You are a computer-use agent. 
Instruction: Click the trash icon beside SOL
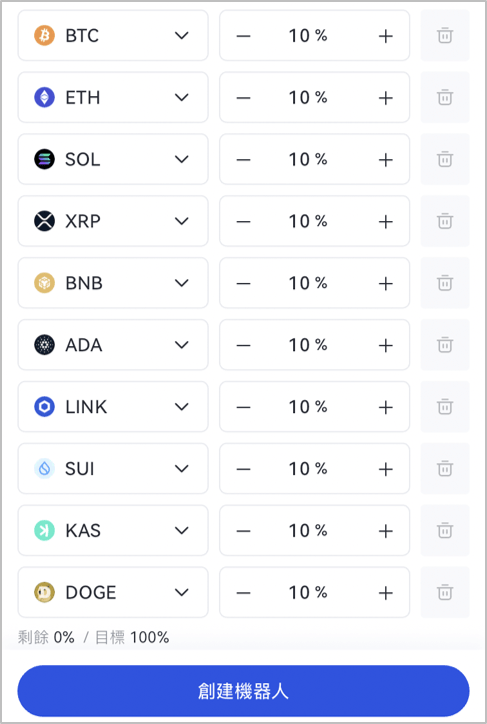coord(445,159)
